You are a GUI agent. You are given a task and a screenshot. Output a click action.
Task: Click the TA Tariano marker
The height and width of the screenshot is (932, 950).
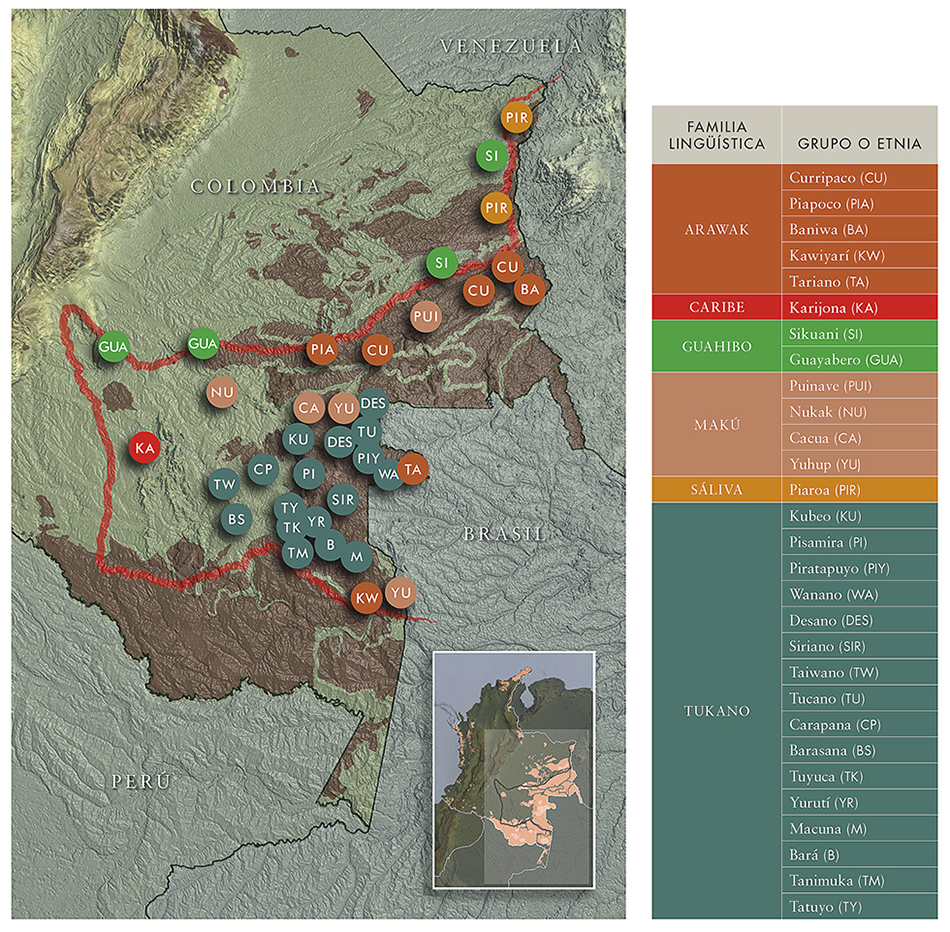point(412,468)
